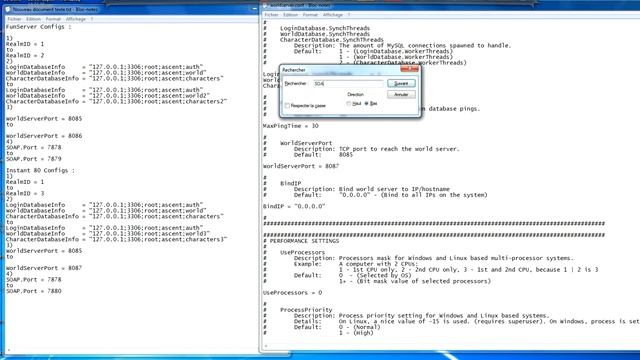Focus the Rechercher search text field
The width and height of the screenshot is (640, 360).
(x=348, y=84)
